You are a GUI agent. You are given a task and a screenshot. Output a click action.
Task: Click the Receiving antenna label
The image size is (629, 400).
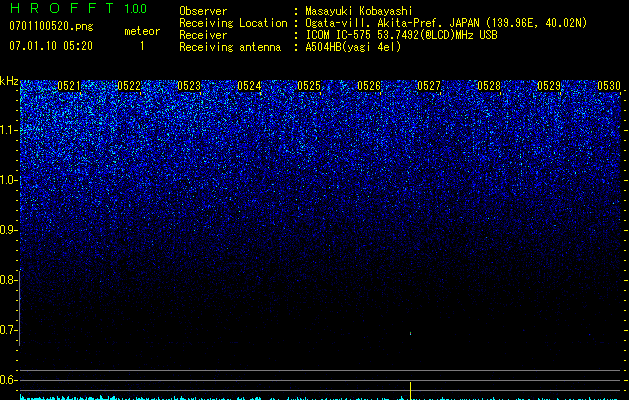pos(230,47)
